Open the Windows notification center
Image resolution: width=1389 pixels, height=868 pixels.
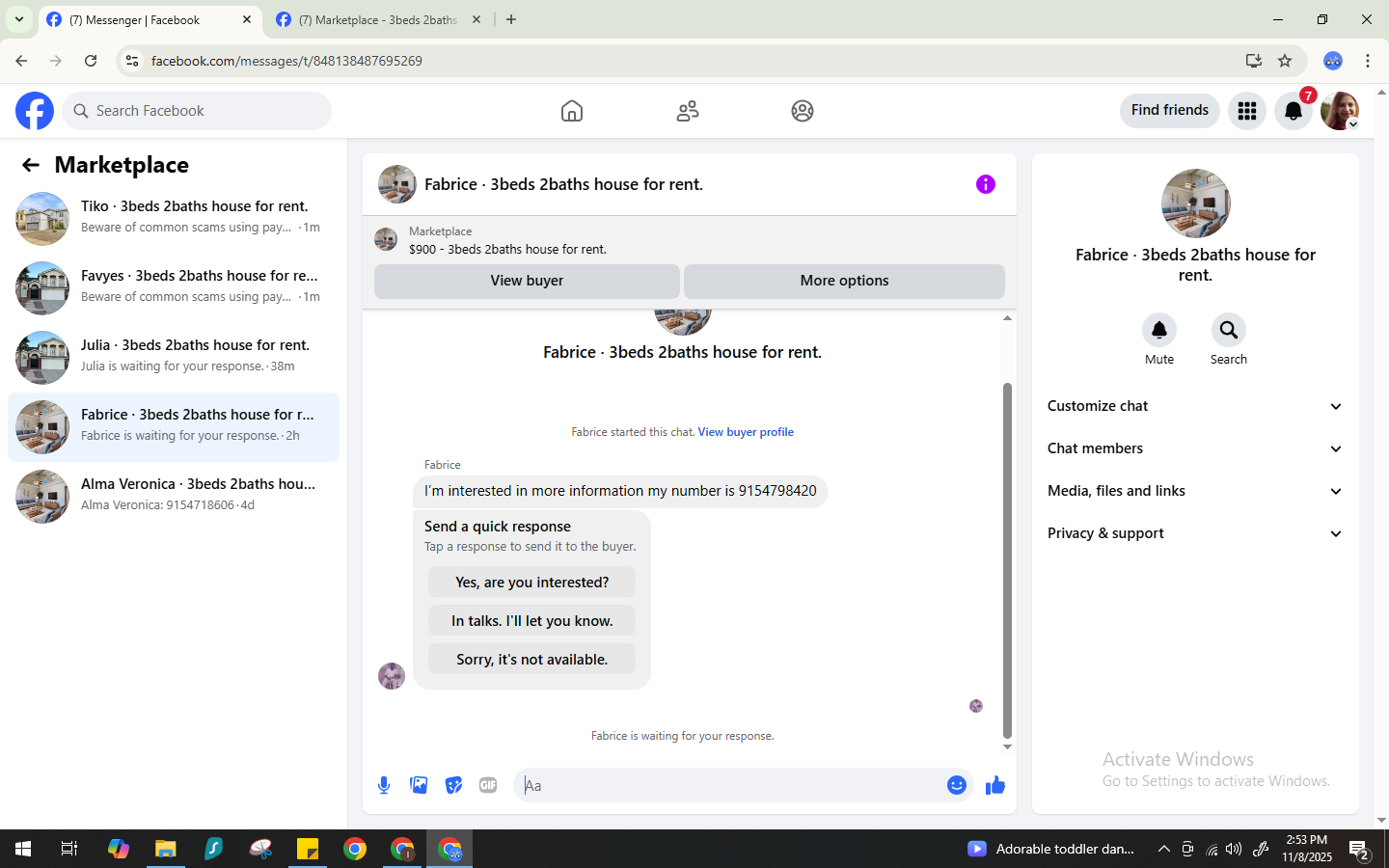(x=1359, y=849)
